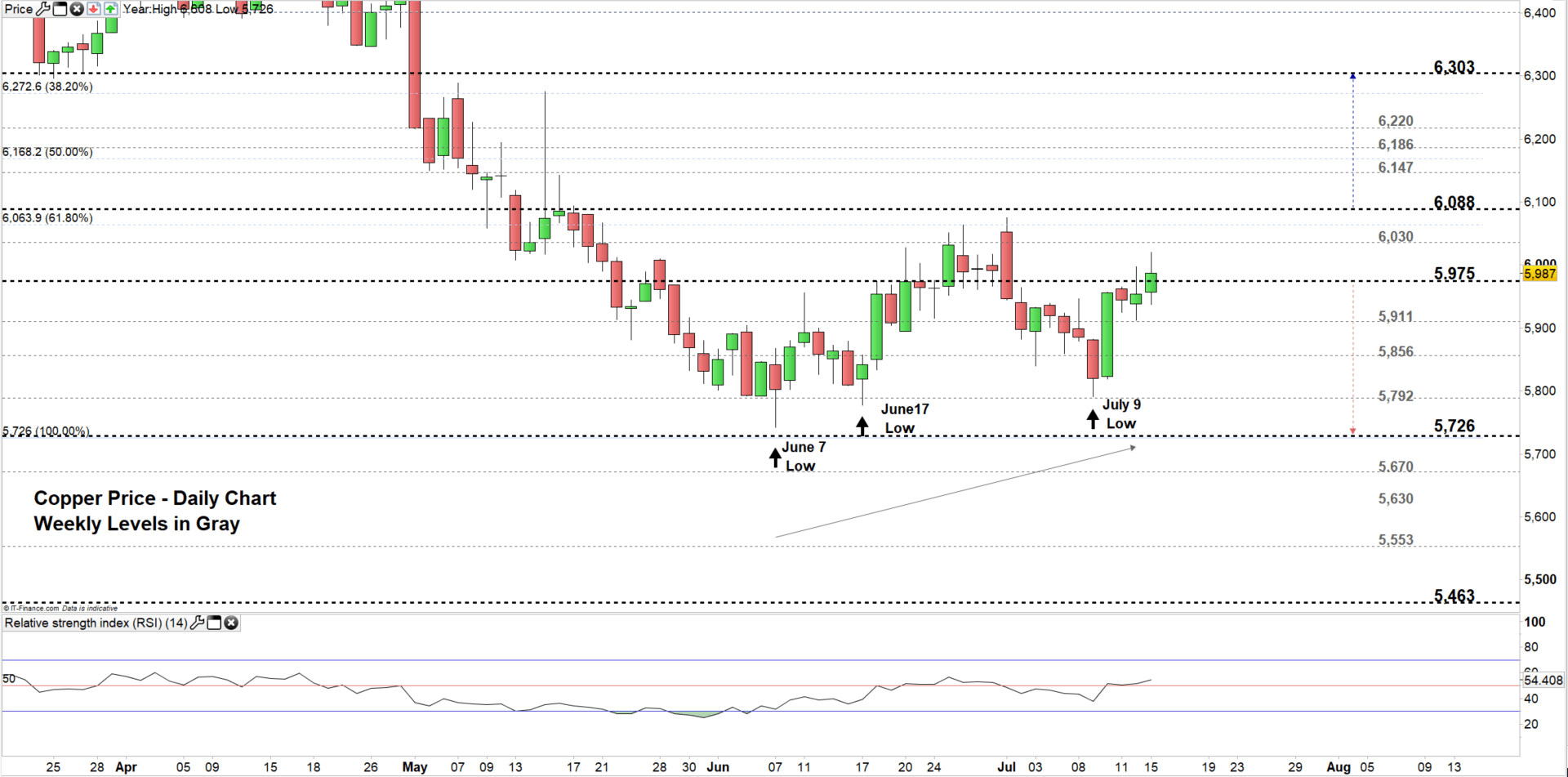Viewport: 1568px width, 777px height.
Task: Open Price chart settings wrench icon
Action: [43, 9]
